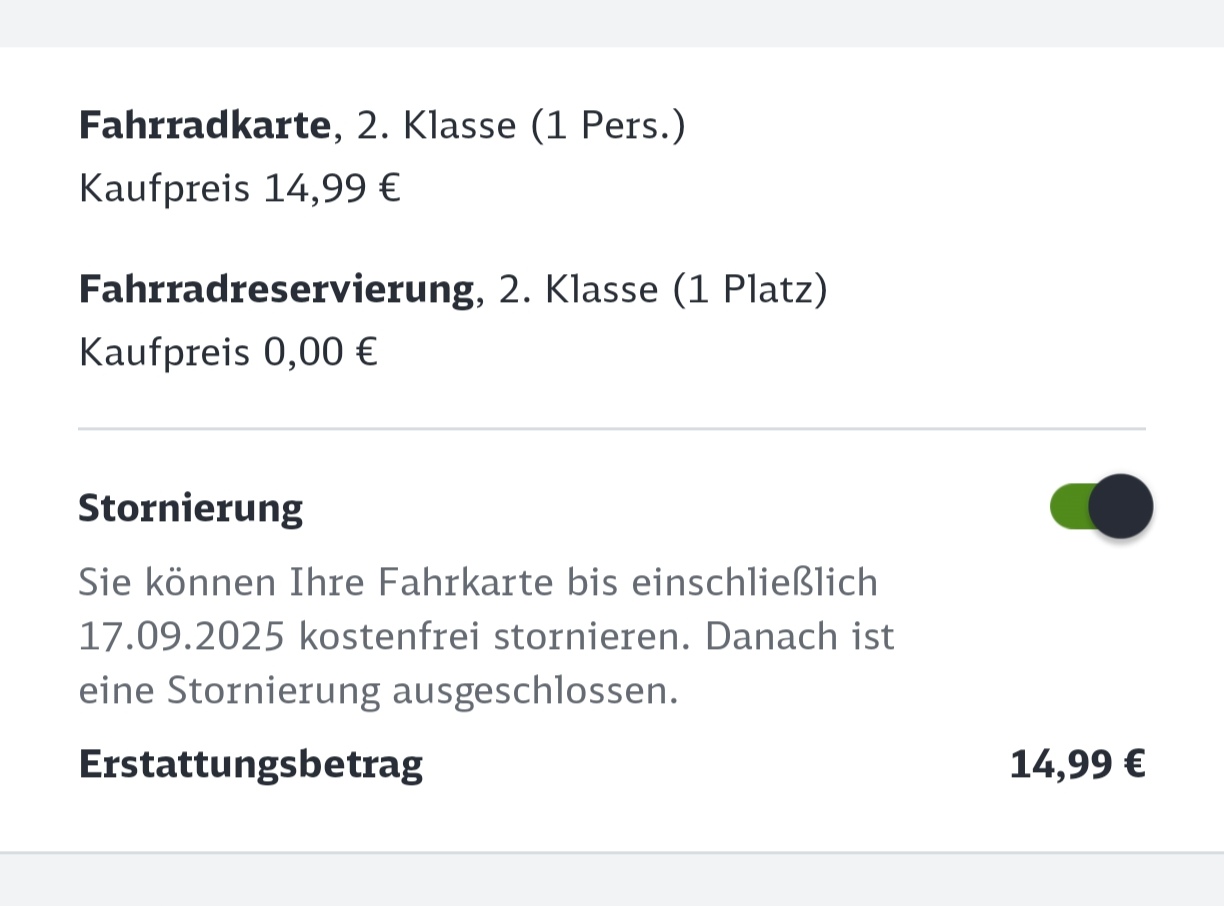
Task: Click the Kaufpreis 14,99 € line
Action: (x=240, y=188)
